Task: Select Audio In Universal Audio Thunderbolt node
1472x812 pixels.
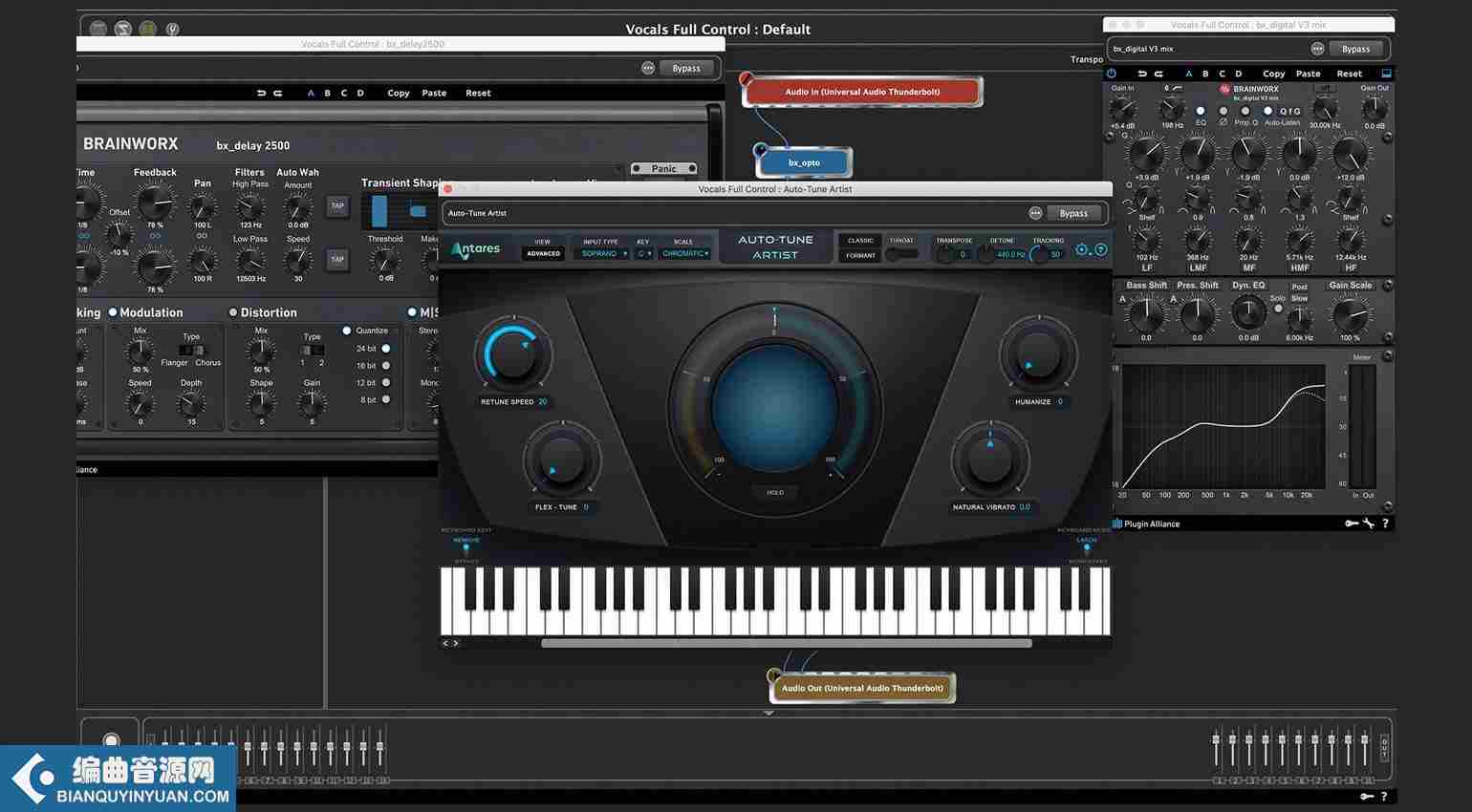Action: click(x=862, y=92)
